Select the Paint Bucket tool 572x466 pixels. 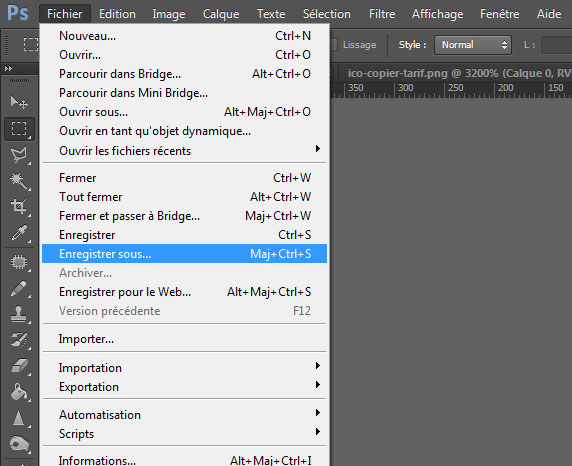(x=19, y=392)
